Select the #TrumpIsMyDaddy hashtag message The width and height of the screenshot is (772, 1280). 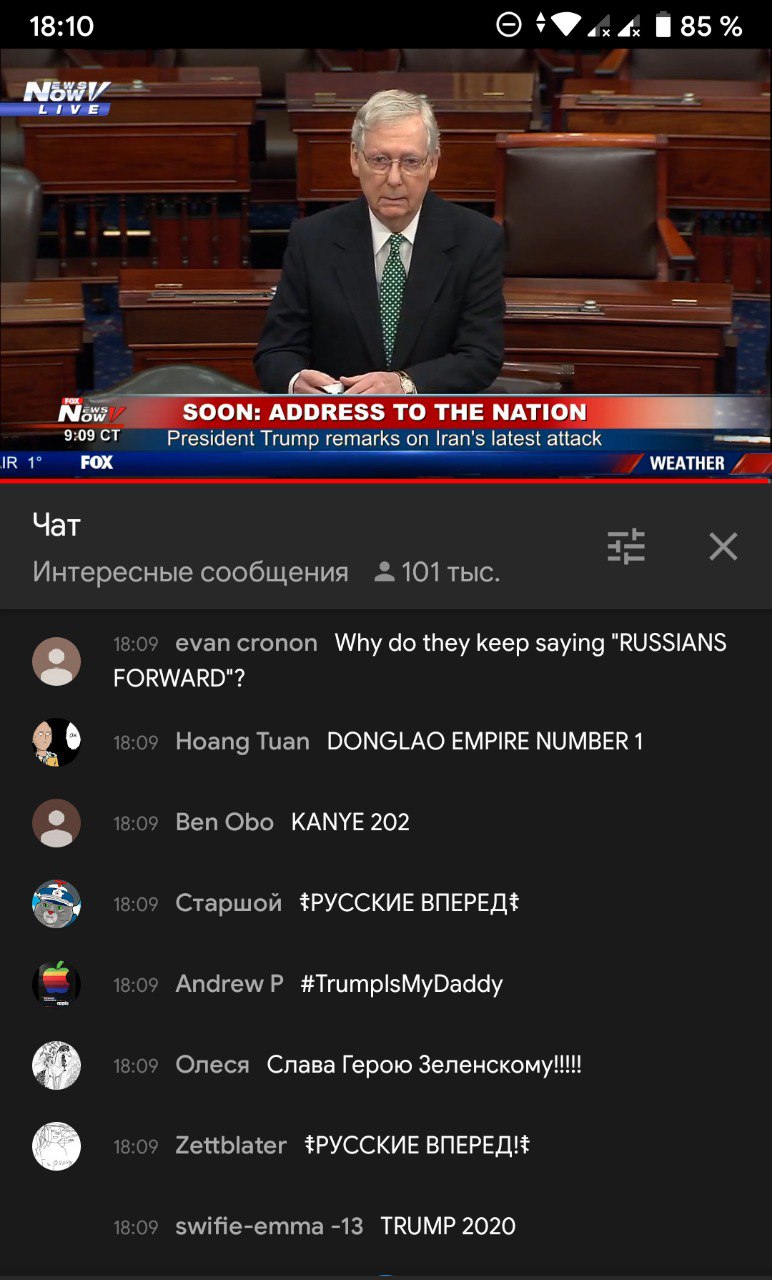click(401, 984)
